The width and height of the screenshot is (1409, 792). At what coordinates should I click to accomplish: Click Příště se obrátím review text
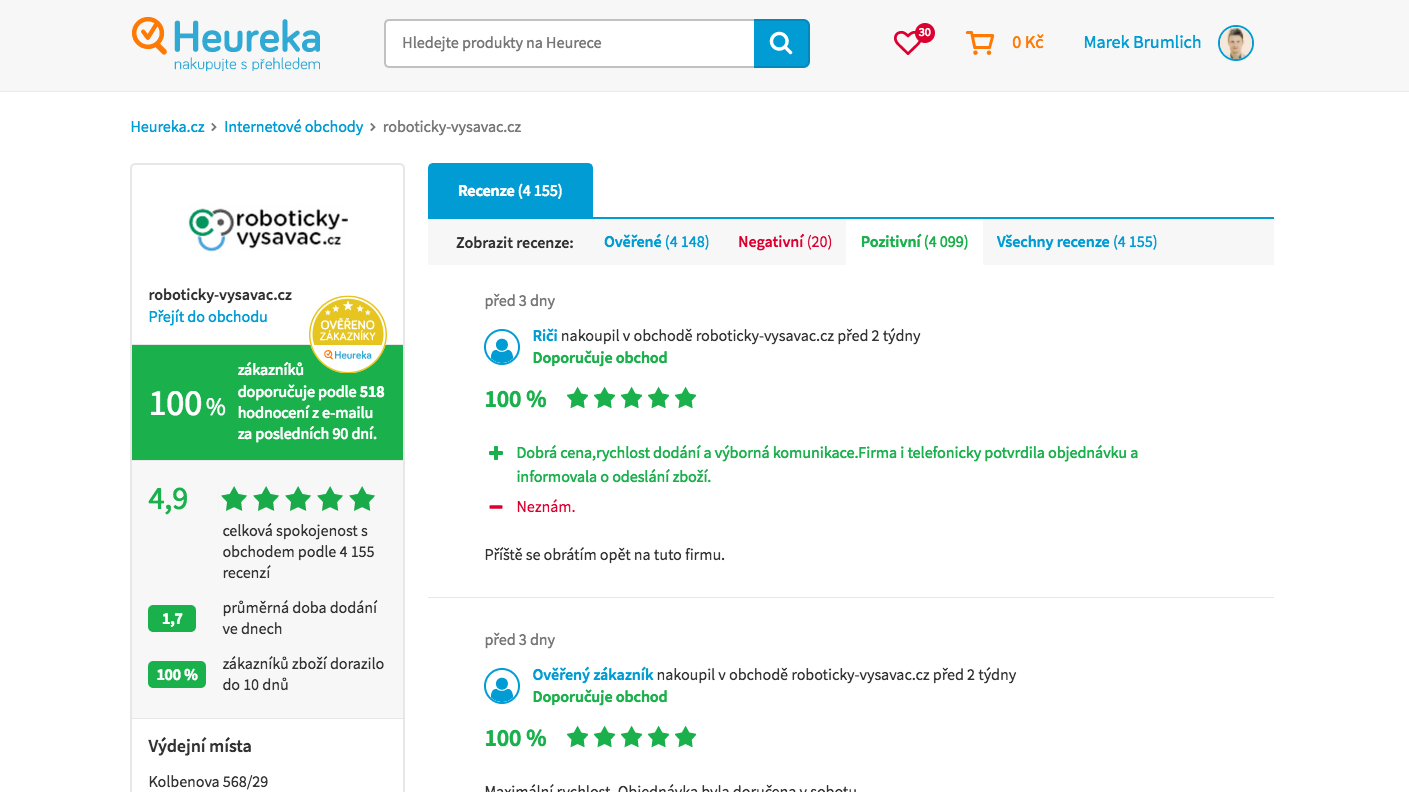tap(605, 555)
